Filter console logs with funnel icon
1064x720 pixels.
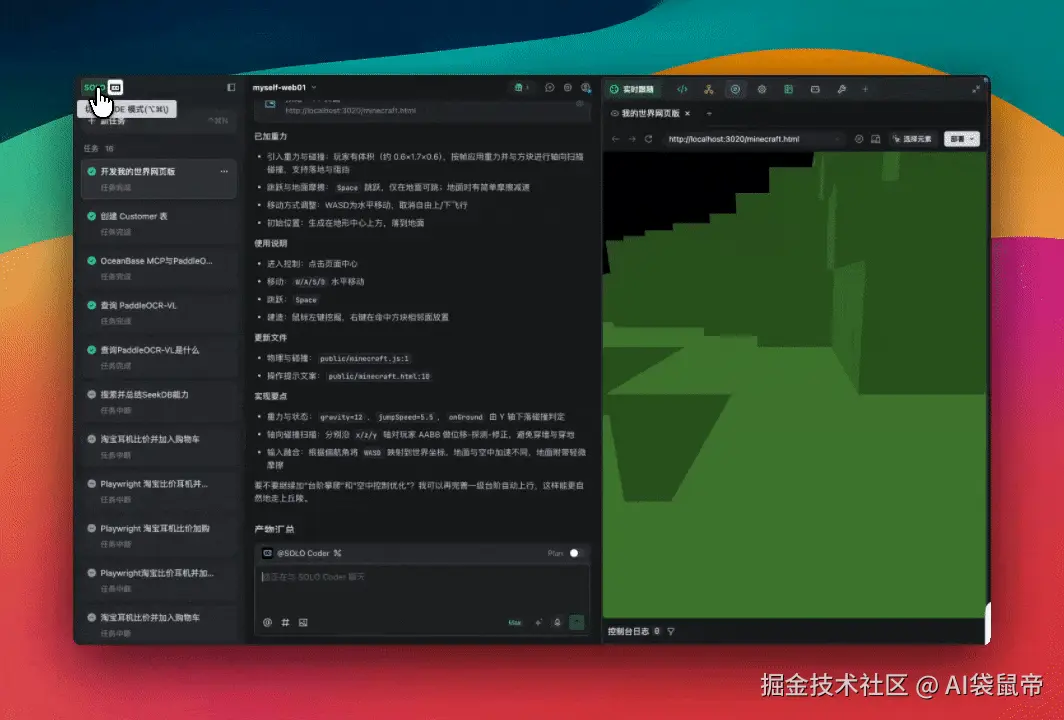(671, 632)
